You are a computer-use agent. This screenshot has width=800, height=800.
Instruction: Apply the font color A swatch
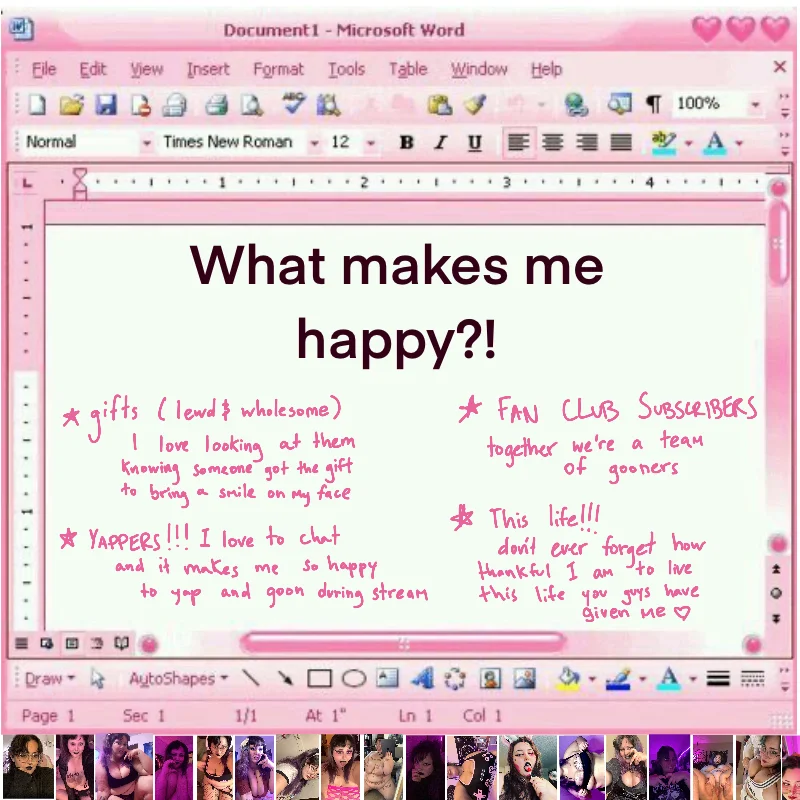pos(714,143)
